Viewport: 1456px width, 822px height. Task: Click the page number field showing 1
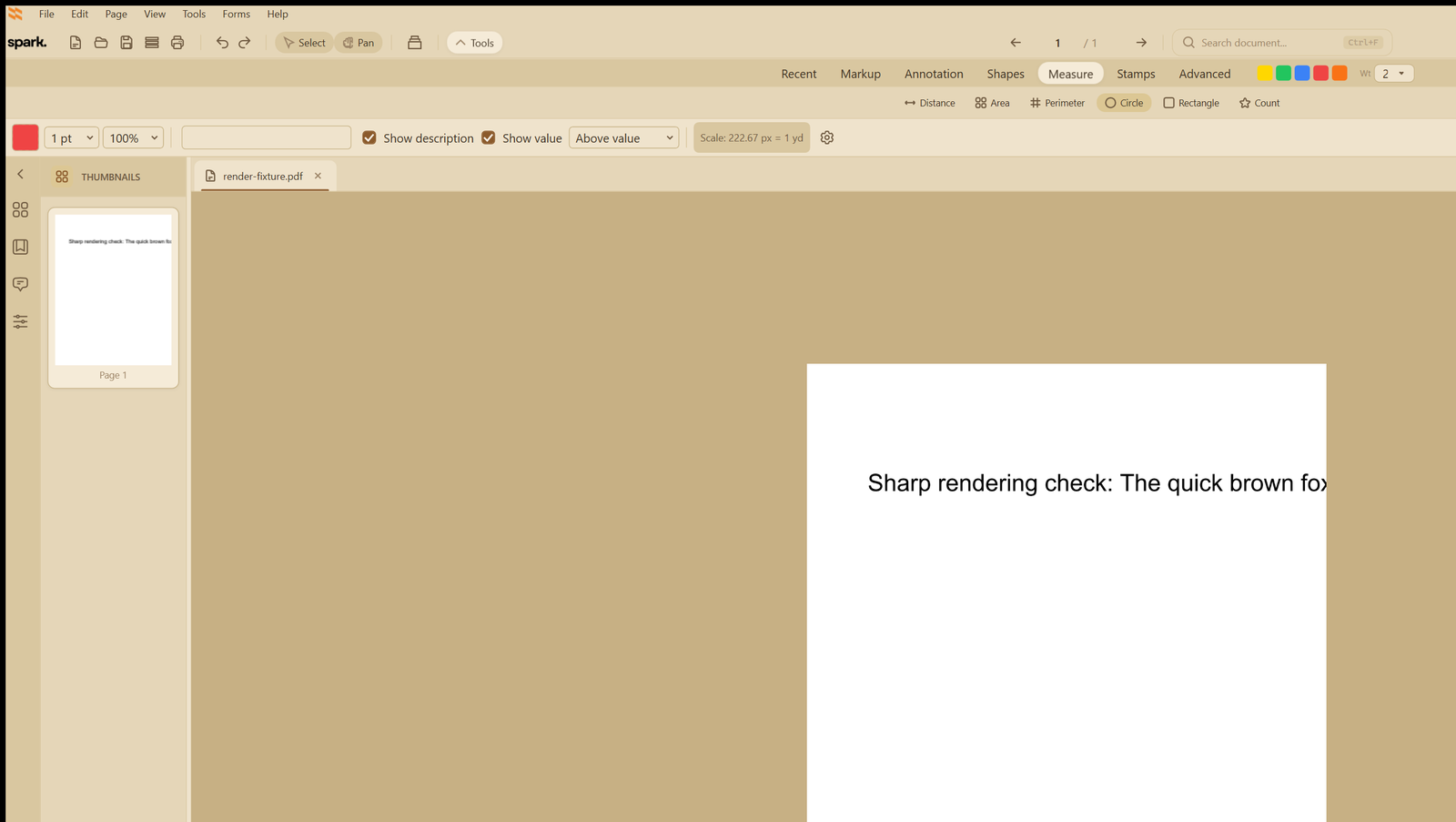1057,43
